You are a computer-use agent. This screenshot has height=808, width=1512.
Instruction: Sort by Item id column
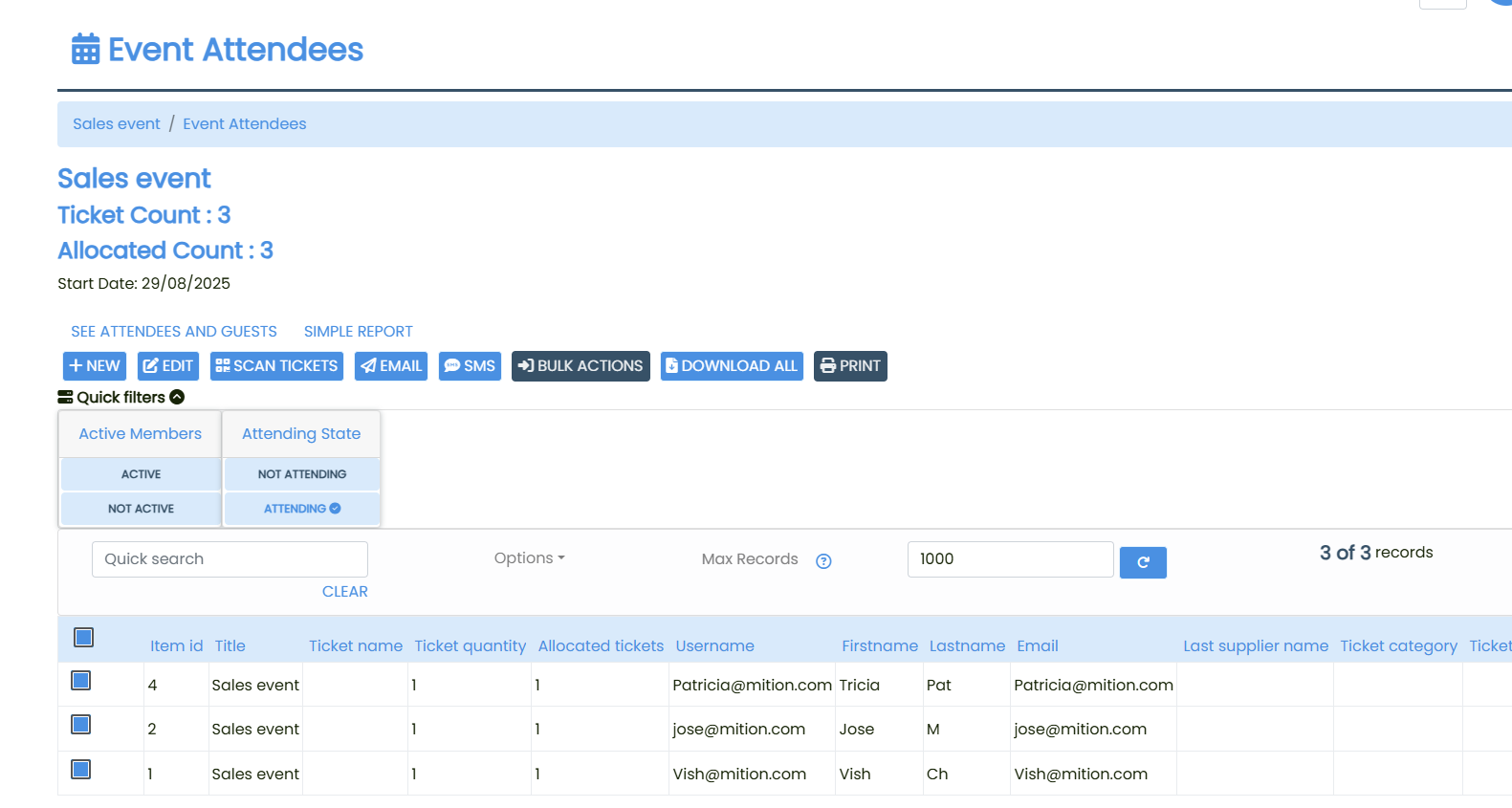[x=176, y=646]
